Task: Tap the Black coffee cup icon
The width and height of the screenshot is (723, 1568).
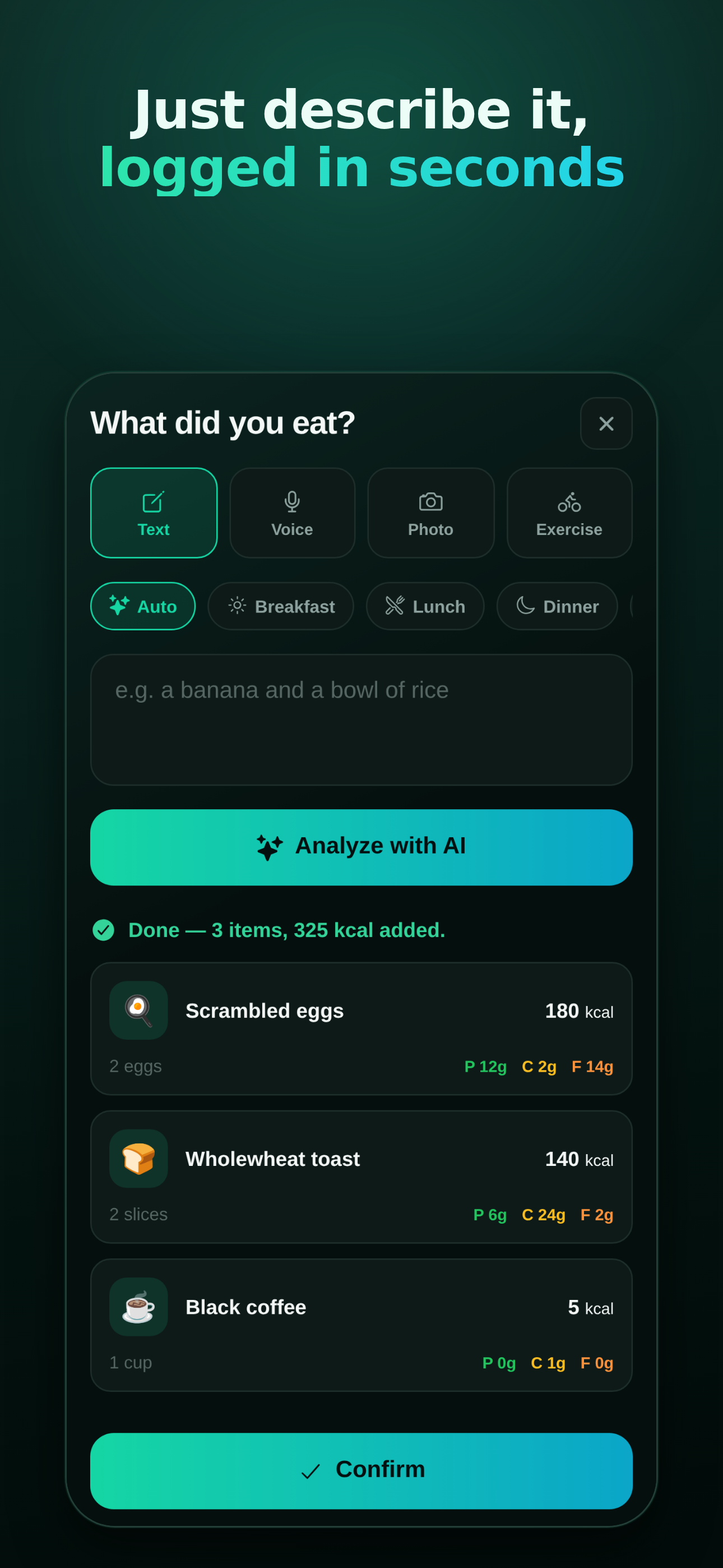Action: (138, 1307)
